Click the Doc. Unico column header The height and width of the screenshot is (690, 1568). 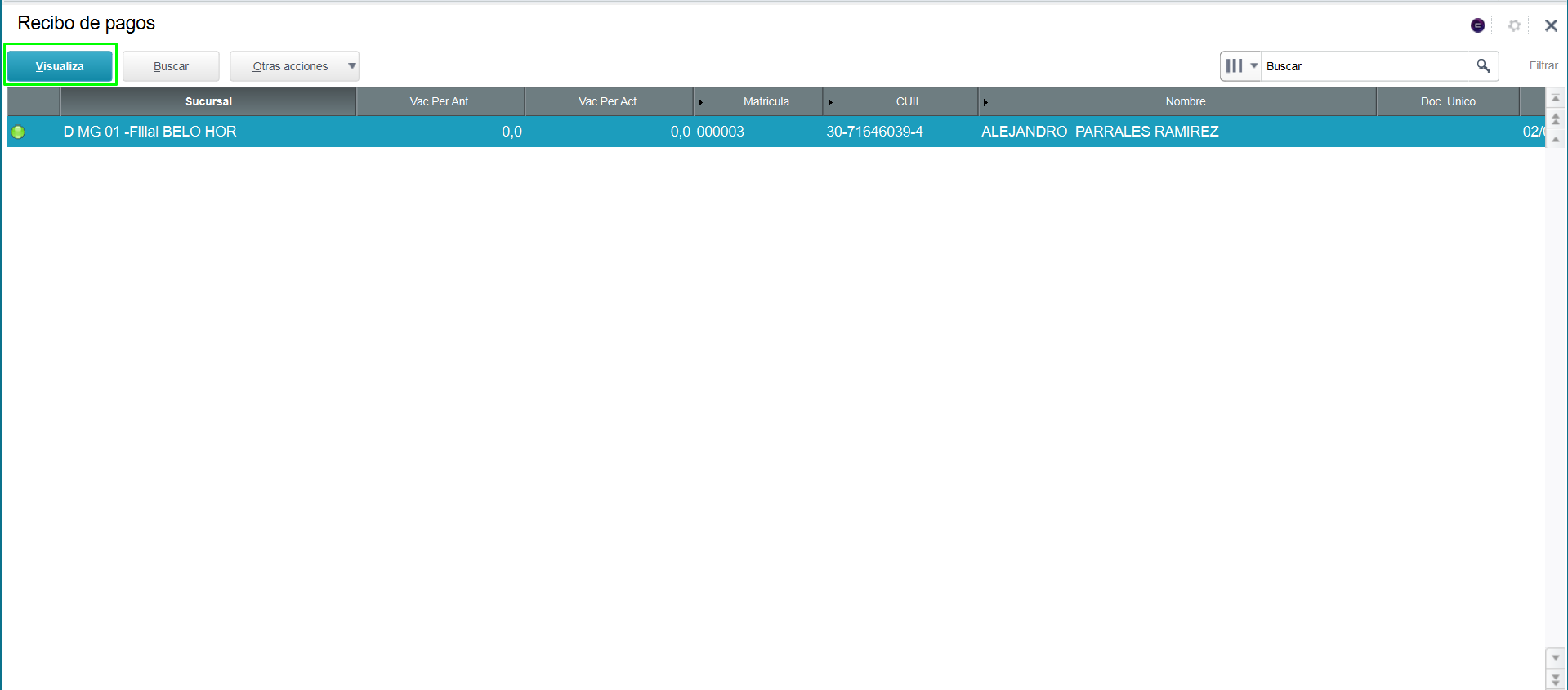[1448, 101]
